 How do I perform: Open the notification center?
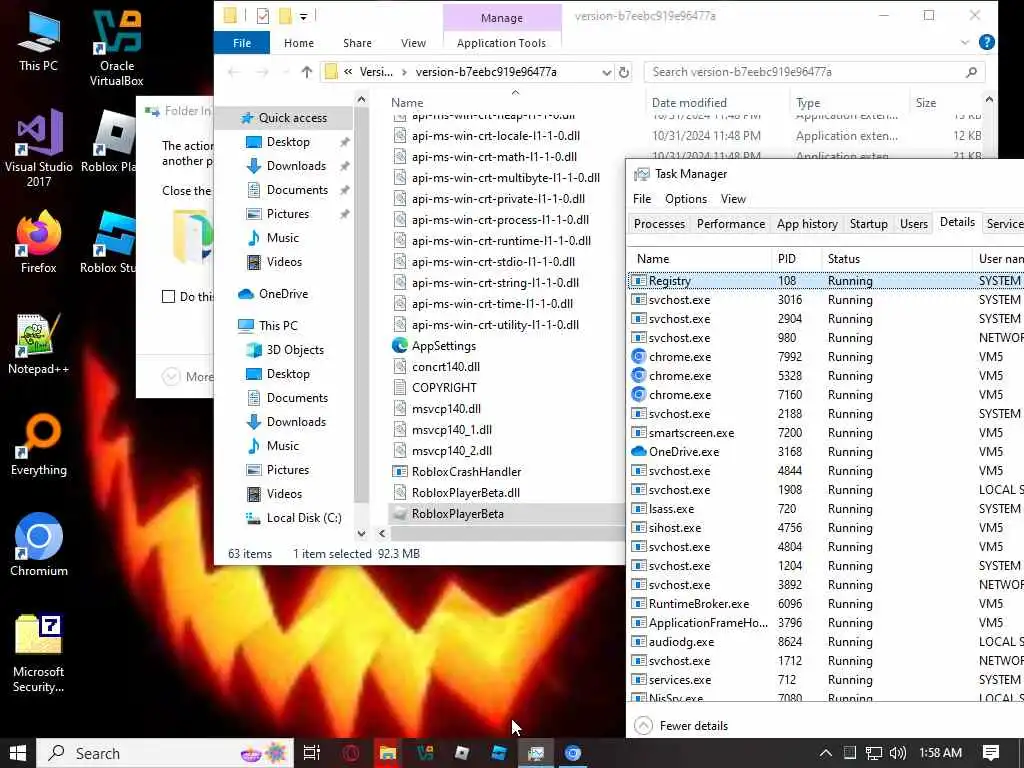coord(991,753)
